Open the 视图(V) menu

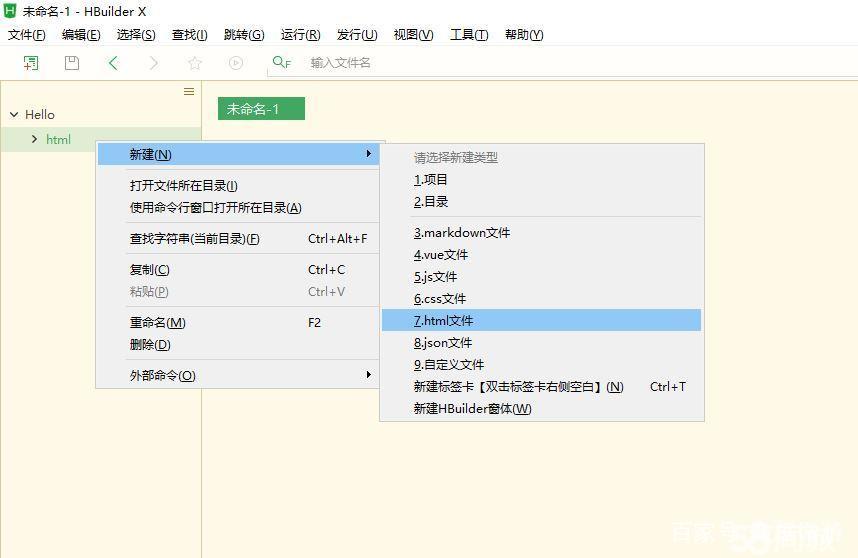coord(413,34)
